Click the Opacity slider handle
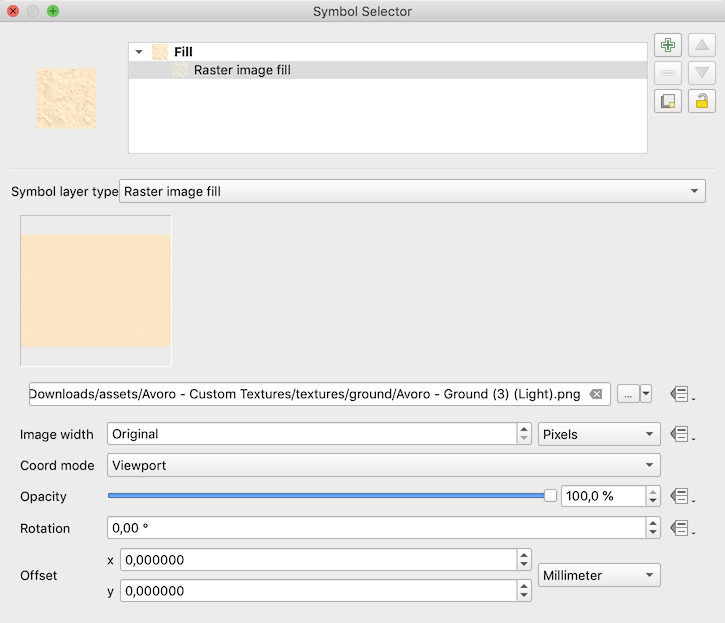Viewport: 725px width, 623px height. click(x=550, y=496)
